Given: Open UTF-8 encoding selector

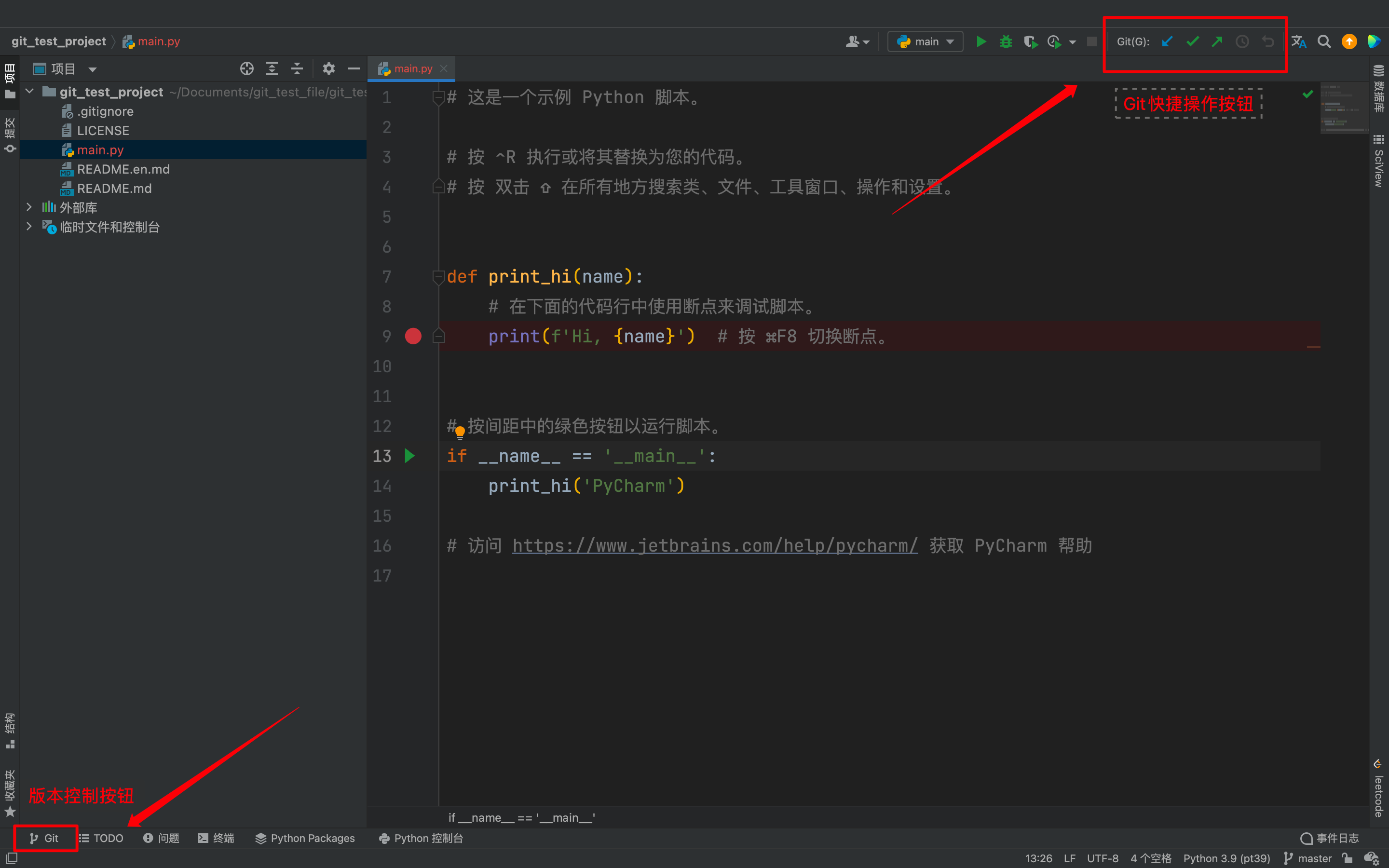Looking at the screenshot, I should click(x=1103, y=858).
